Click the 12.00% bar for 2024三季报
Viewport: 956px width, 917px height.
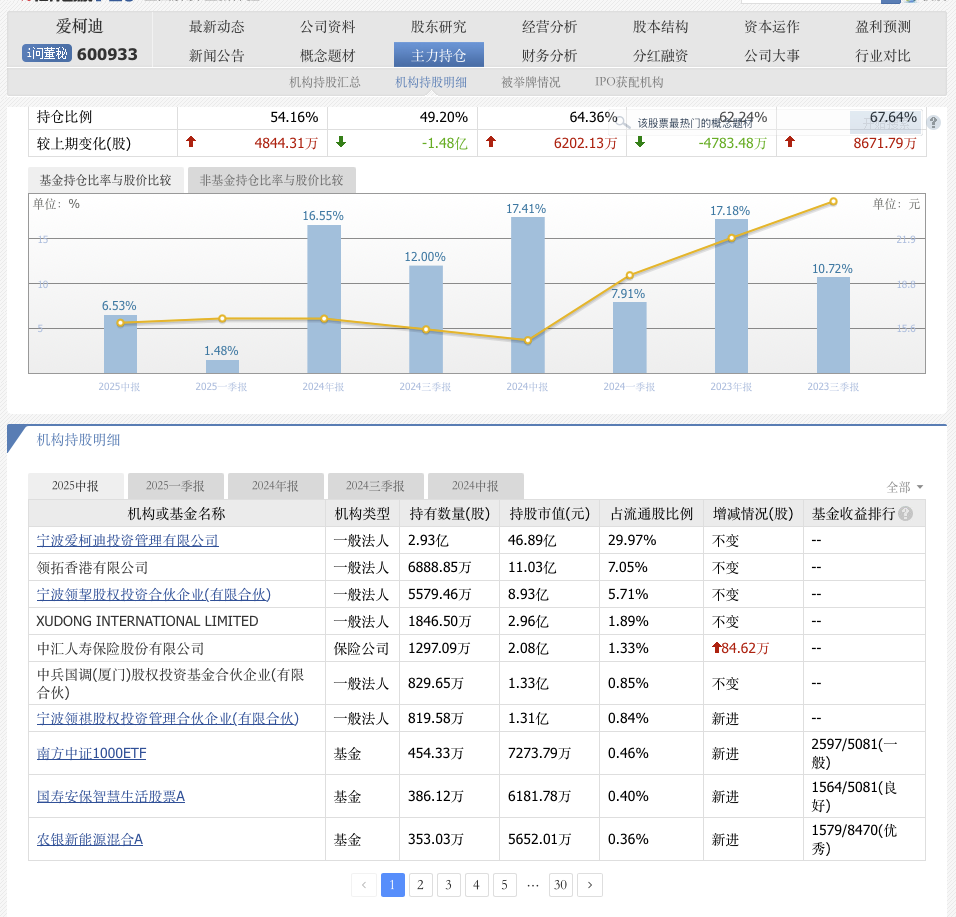coord(426,319)
